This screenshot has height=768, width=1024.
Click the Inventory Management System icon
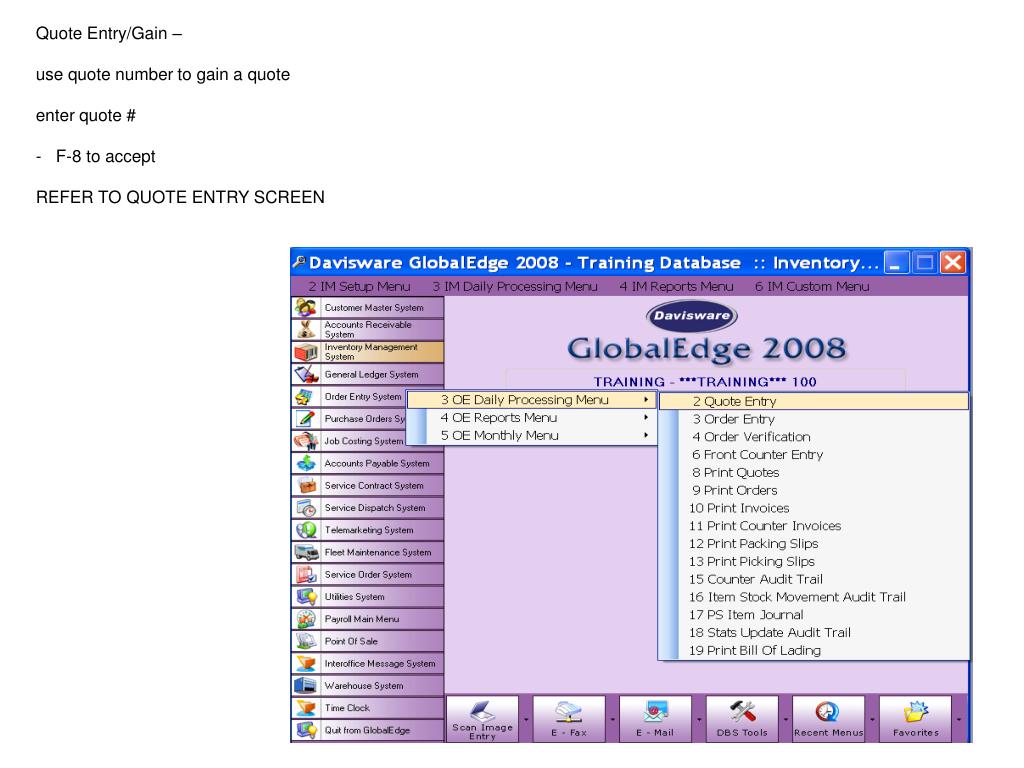click(305, 352)
